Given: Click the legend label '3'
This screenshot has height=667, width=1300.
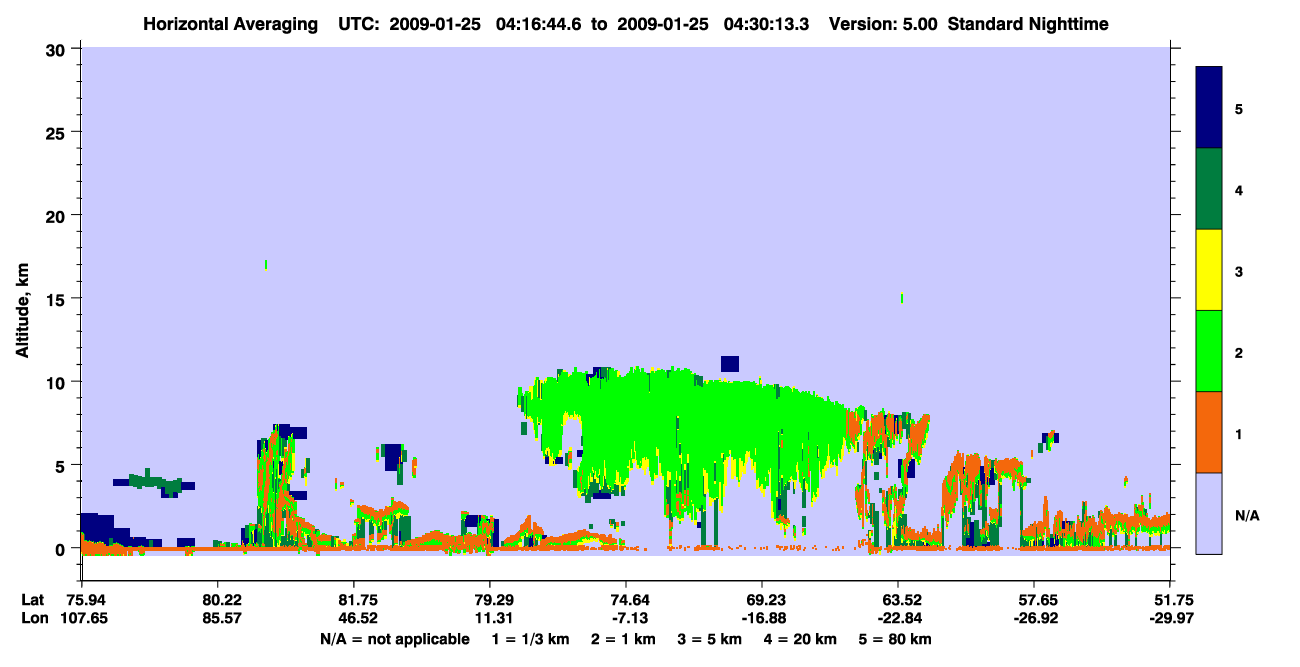Looking at the screenshot, I should (x=1239, y=271).
